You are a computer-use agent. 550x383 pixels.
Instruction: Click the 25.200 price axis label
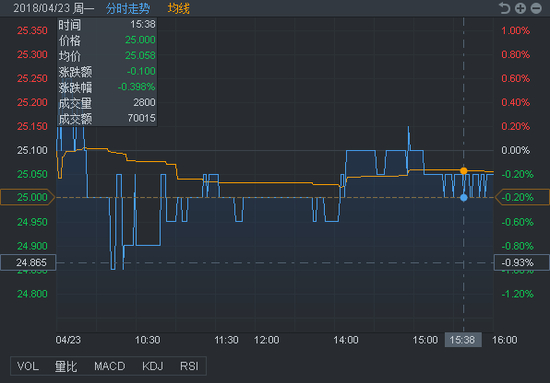[x=32, y=102]
